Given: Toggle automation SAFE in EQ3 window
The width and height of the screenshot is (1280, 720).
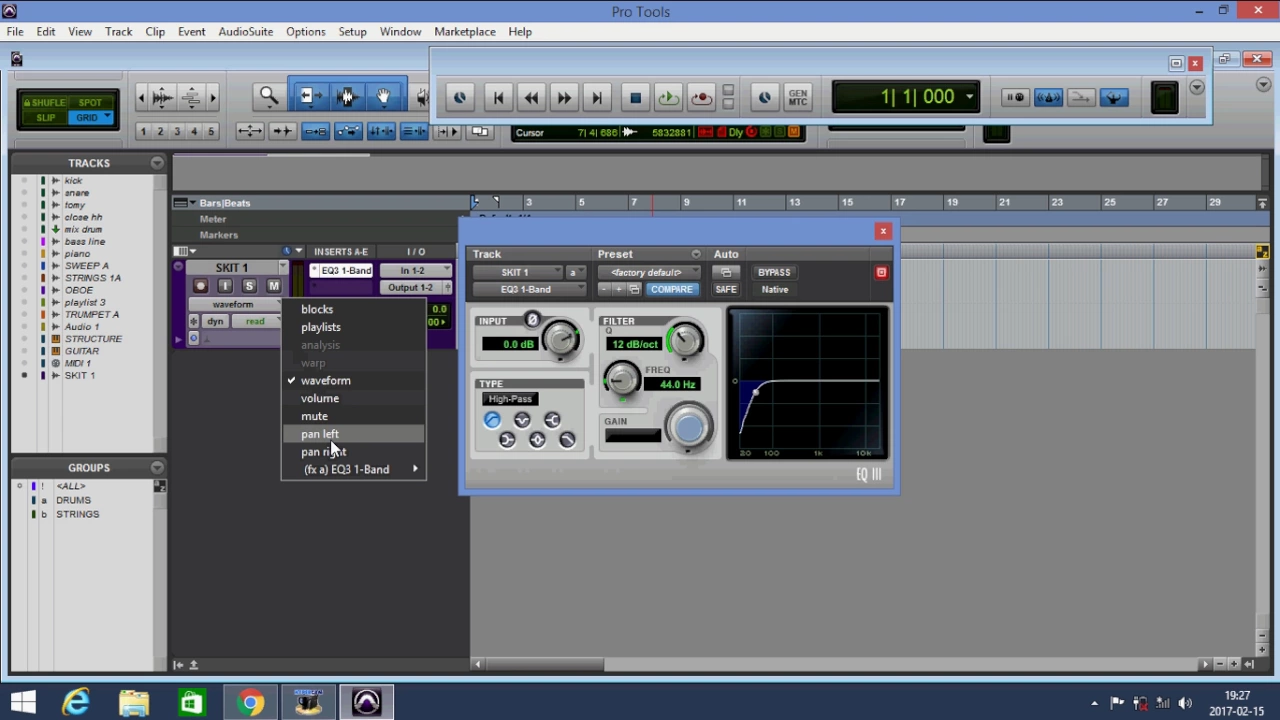Looking at the screenshot, I should (726, 290).
